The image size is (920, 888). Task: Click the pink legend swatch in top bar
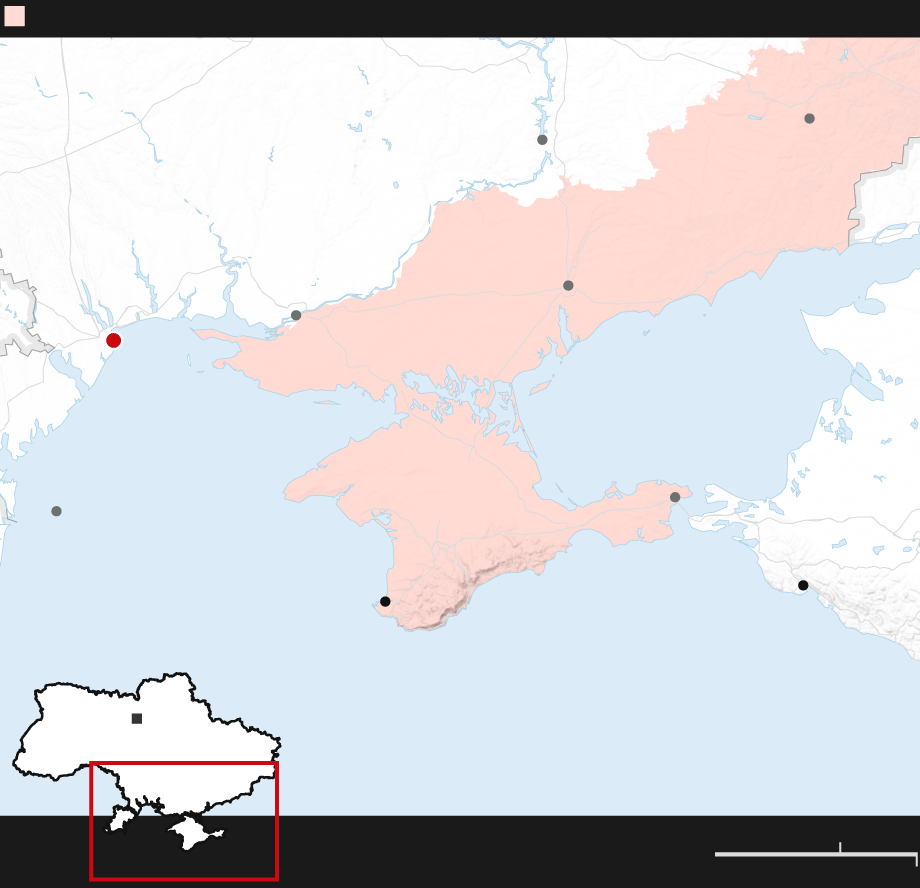[x=14, y=16]
